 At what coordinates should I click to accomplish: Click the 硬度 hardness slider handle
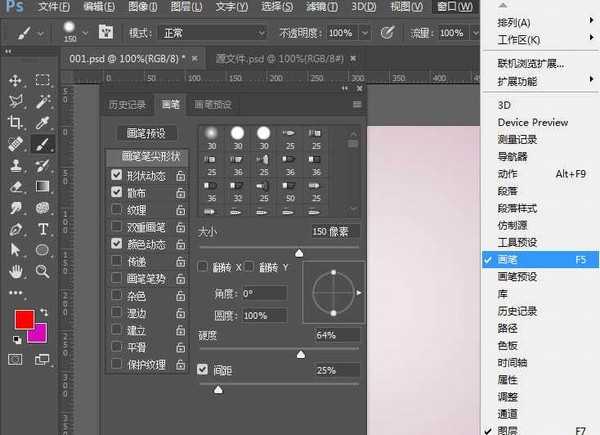[301, 354]
